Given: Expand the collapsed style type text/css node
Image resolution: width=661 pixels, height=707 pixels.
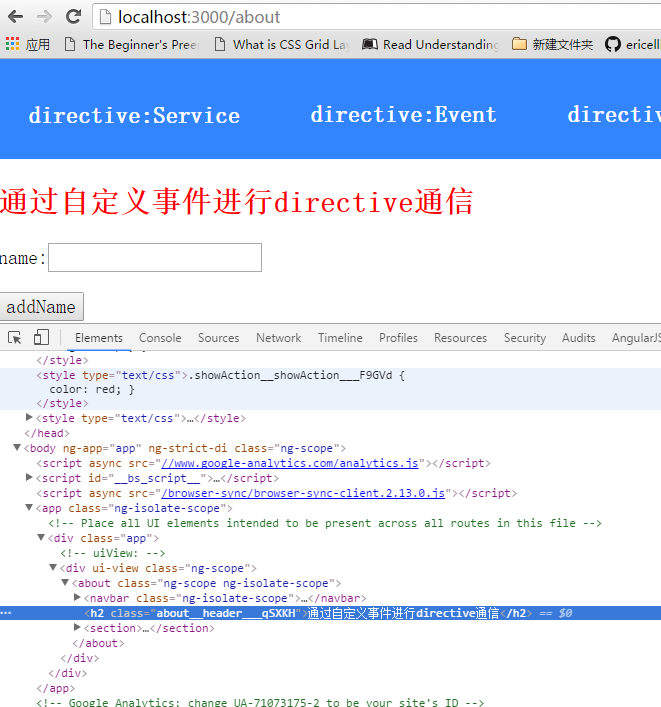Looking at the screenshot, I should (x=29, y=418).
